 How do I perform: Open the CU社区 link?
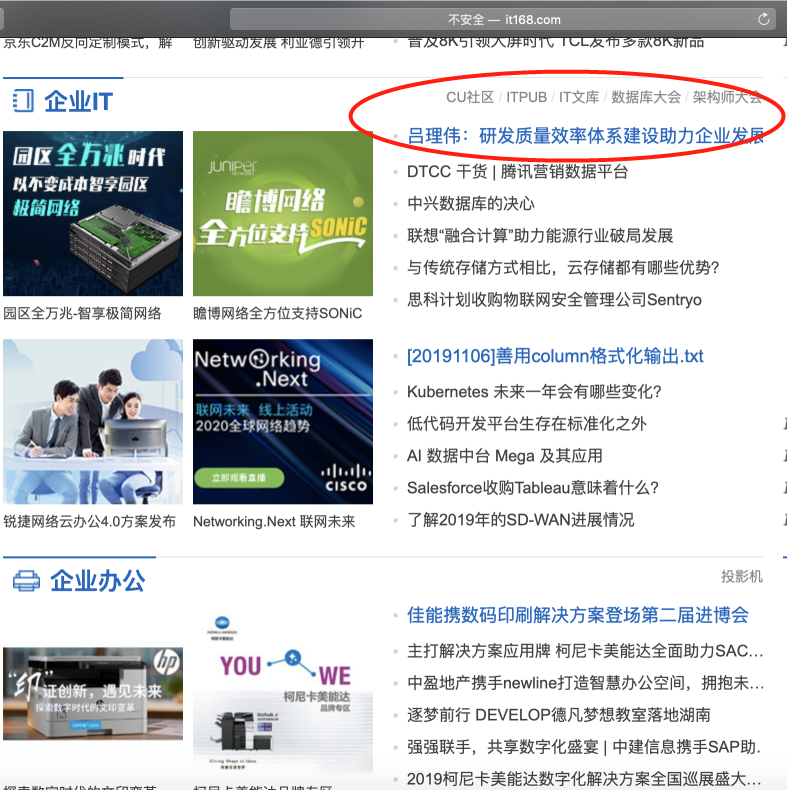tap(470, 97)
